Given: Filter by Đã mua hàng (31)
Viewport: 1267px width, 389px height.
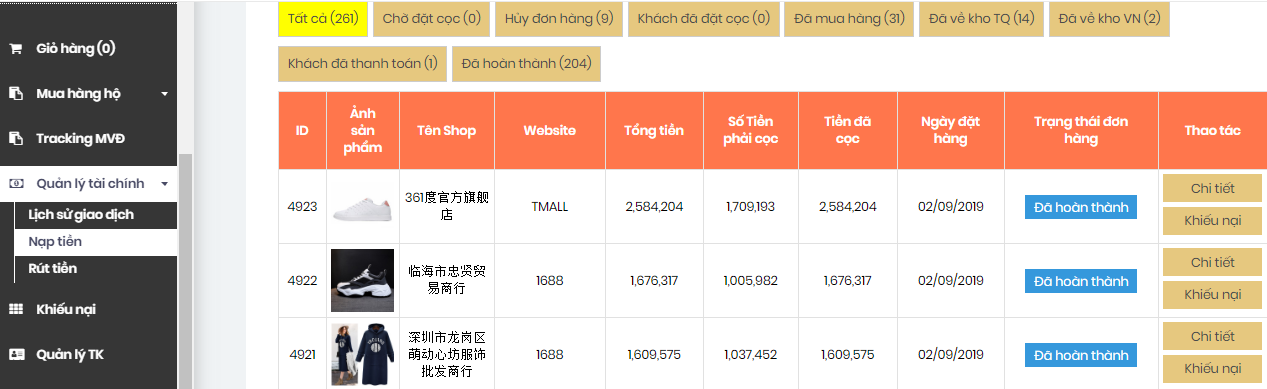Looking at the screenshot, I should (850, 18).
